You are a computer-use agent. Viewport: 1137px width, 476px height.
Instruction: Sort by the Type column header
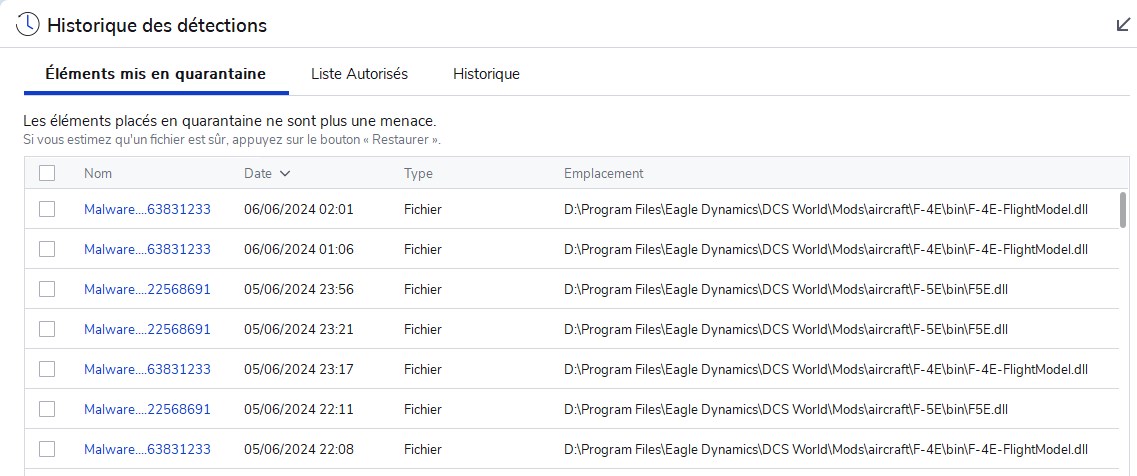[x=418, y=173]
